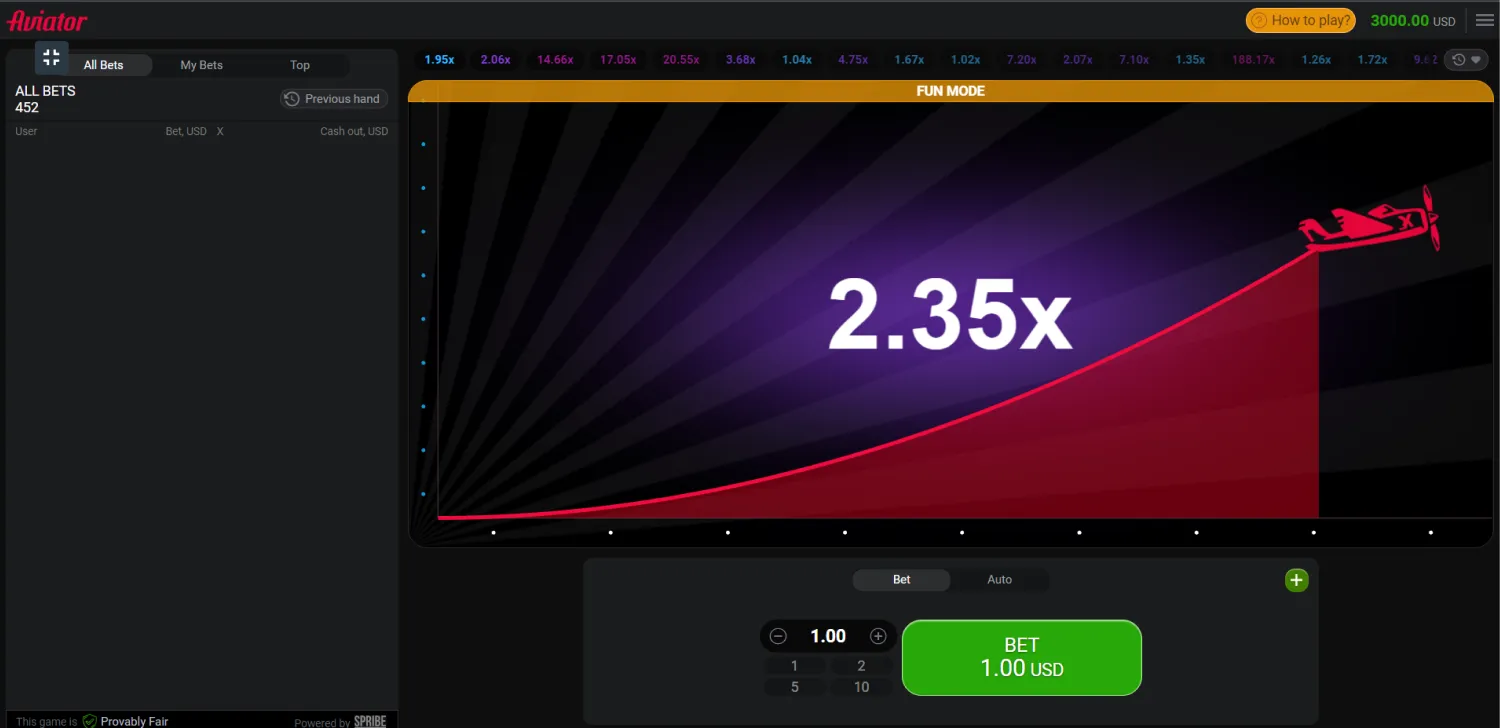Show Previous hand results
The image size is (1500, 728).
334,99
